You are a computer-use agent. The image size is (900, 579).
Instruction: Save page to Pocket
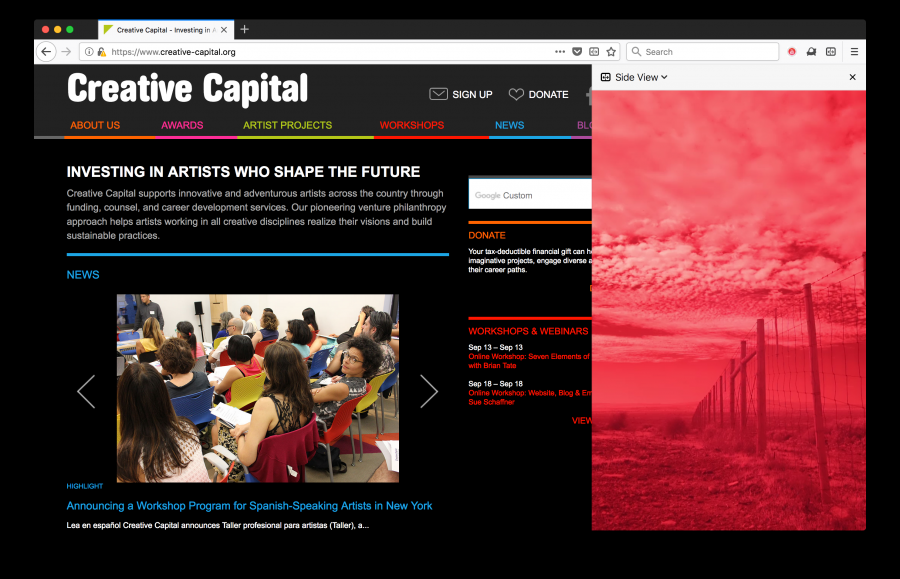click(577, 52)
